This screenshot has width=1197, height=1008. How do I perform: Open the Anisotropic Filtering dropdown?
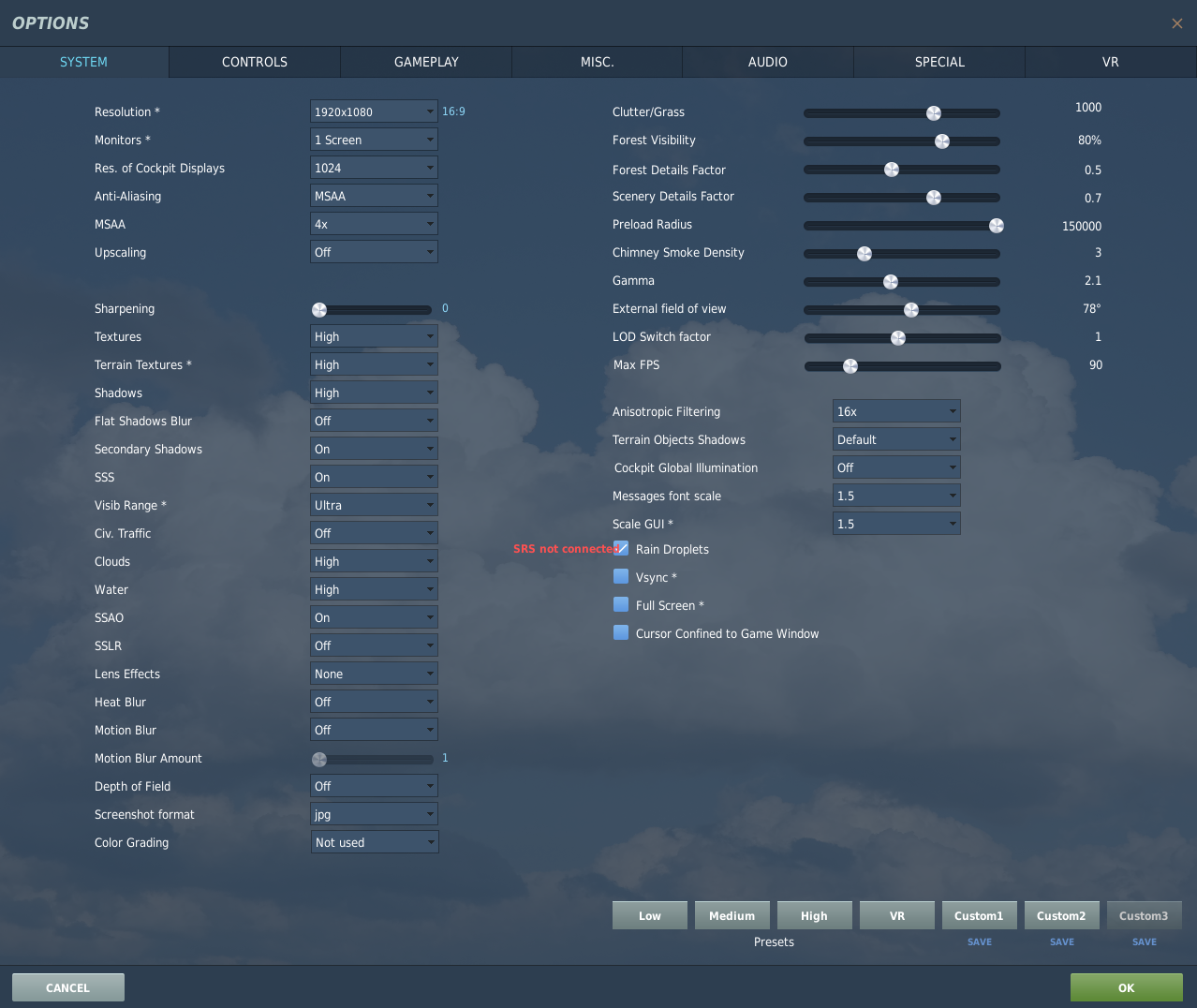(x=896, y=411)
